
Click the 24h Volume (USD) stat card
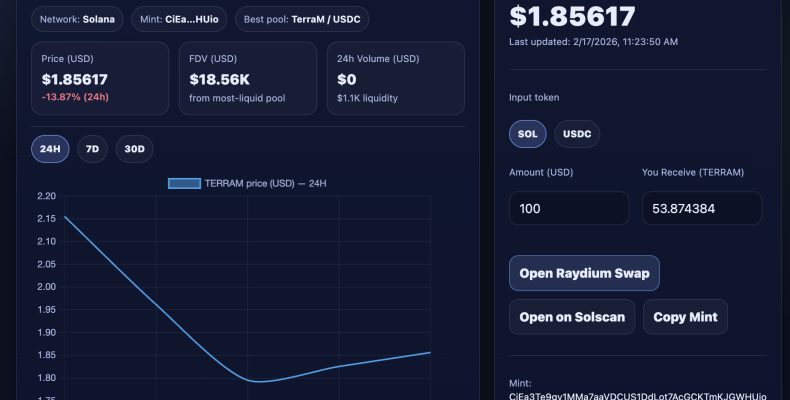coord(395,78)
